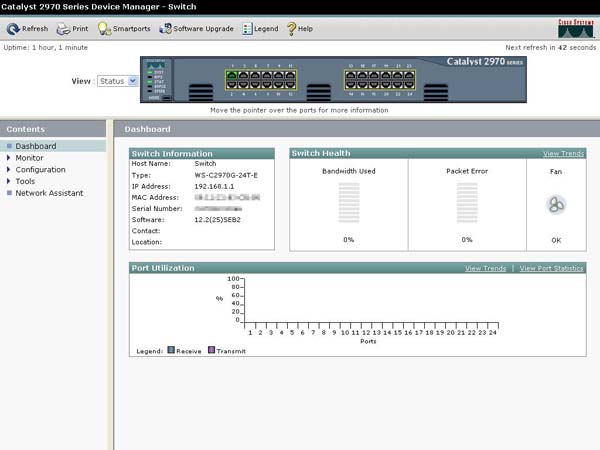Click port 12 on switch image
Image resolution: width=600 pixels, height=450 pixels.
[x=290, y=84]
